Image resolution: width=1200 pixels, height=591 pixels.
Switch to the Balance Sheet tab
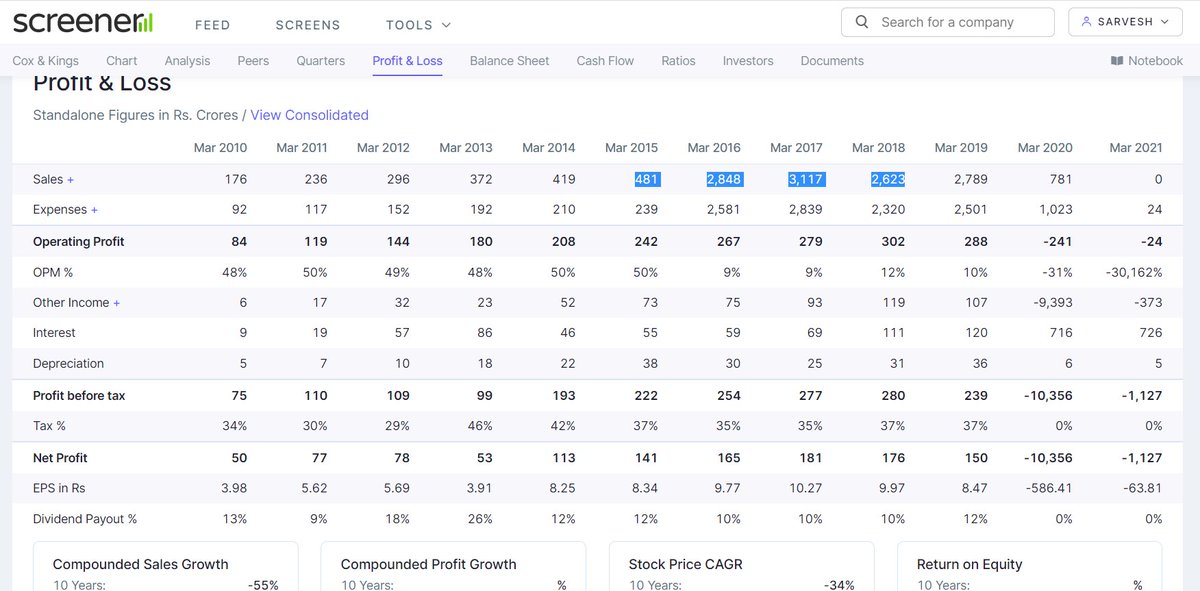click(509, 61)
